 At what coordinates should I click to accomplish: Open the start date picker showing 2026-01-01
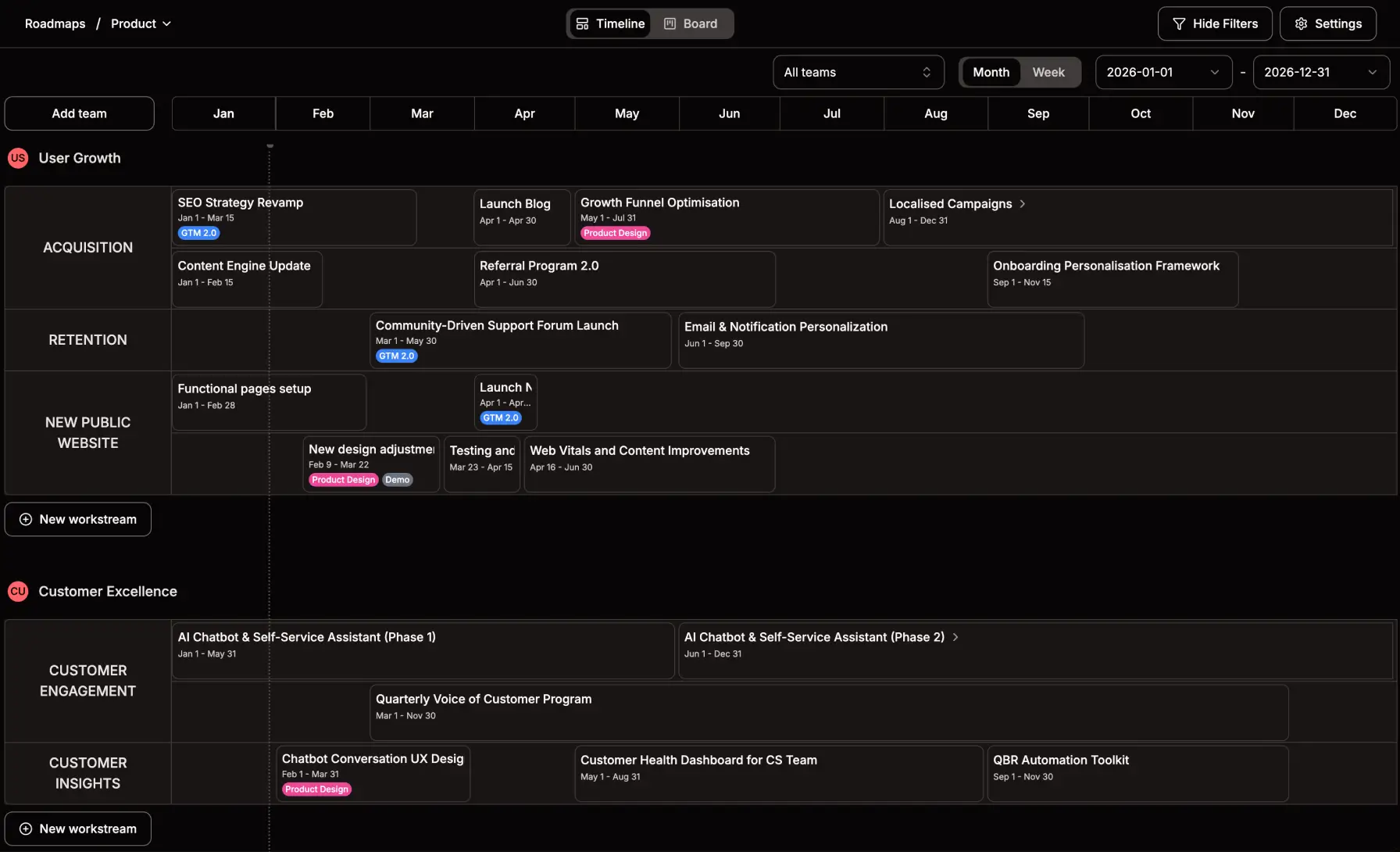(1163, 72)
